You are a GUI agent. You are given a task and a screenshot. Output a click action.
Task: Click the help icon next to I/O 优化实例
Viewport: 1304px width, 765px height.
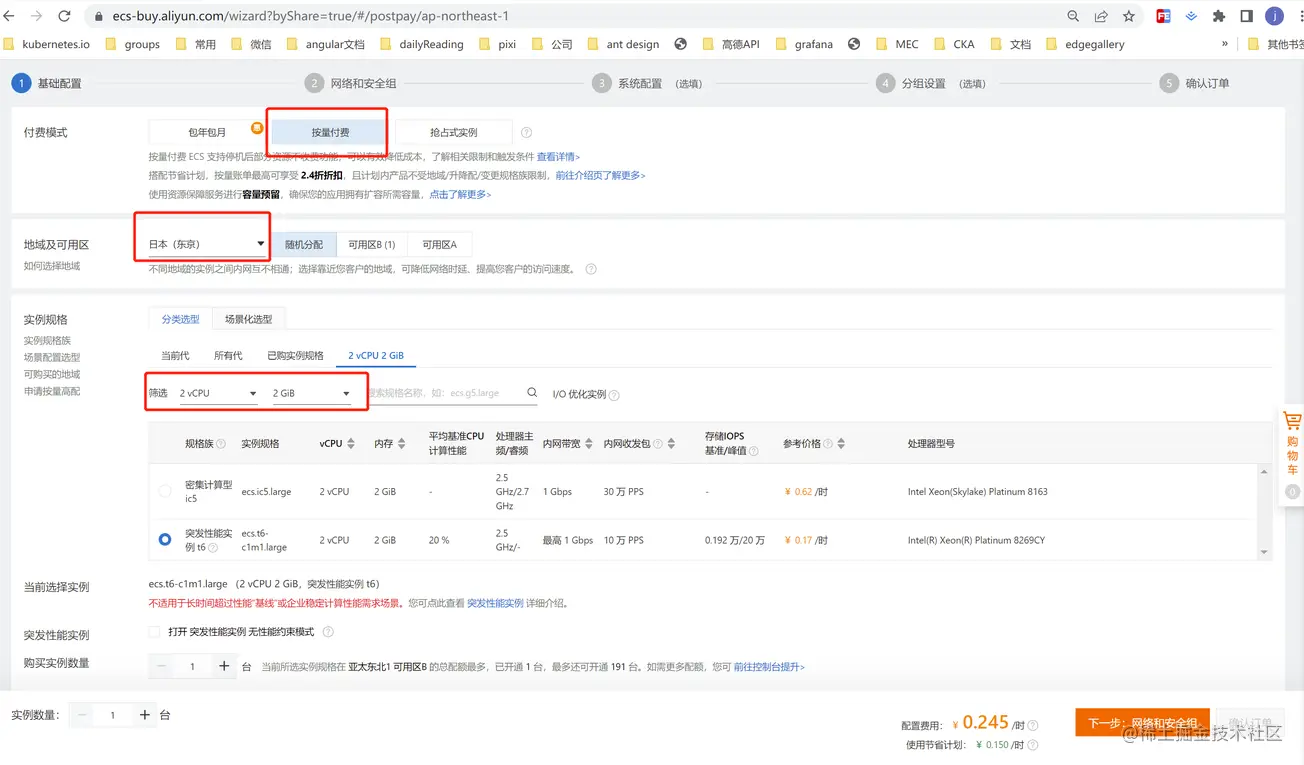point(614,395)
